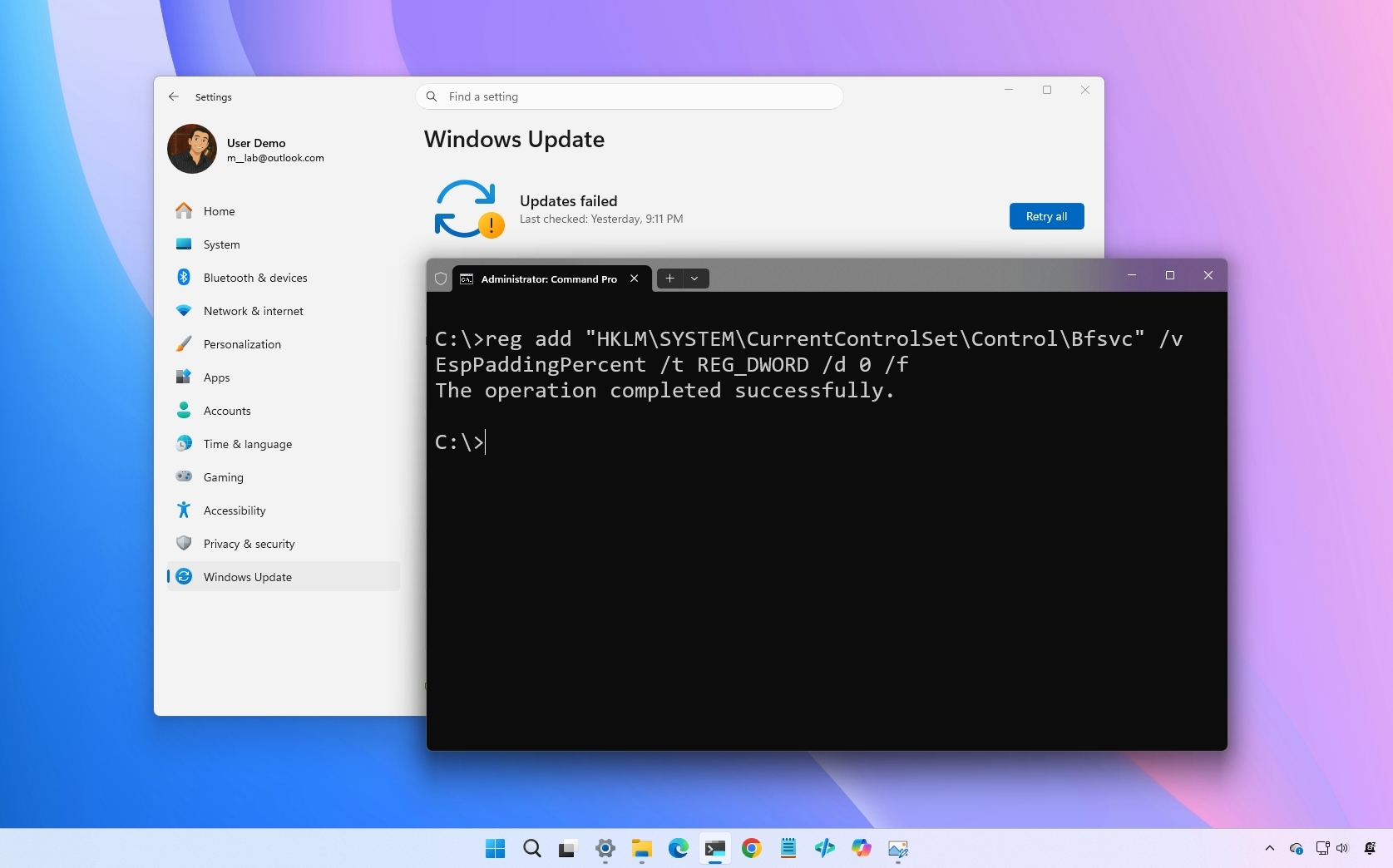Viewport: 1393px width, 868px height.
Task: Open Accessibility settings page
Action: point(283,510)
